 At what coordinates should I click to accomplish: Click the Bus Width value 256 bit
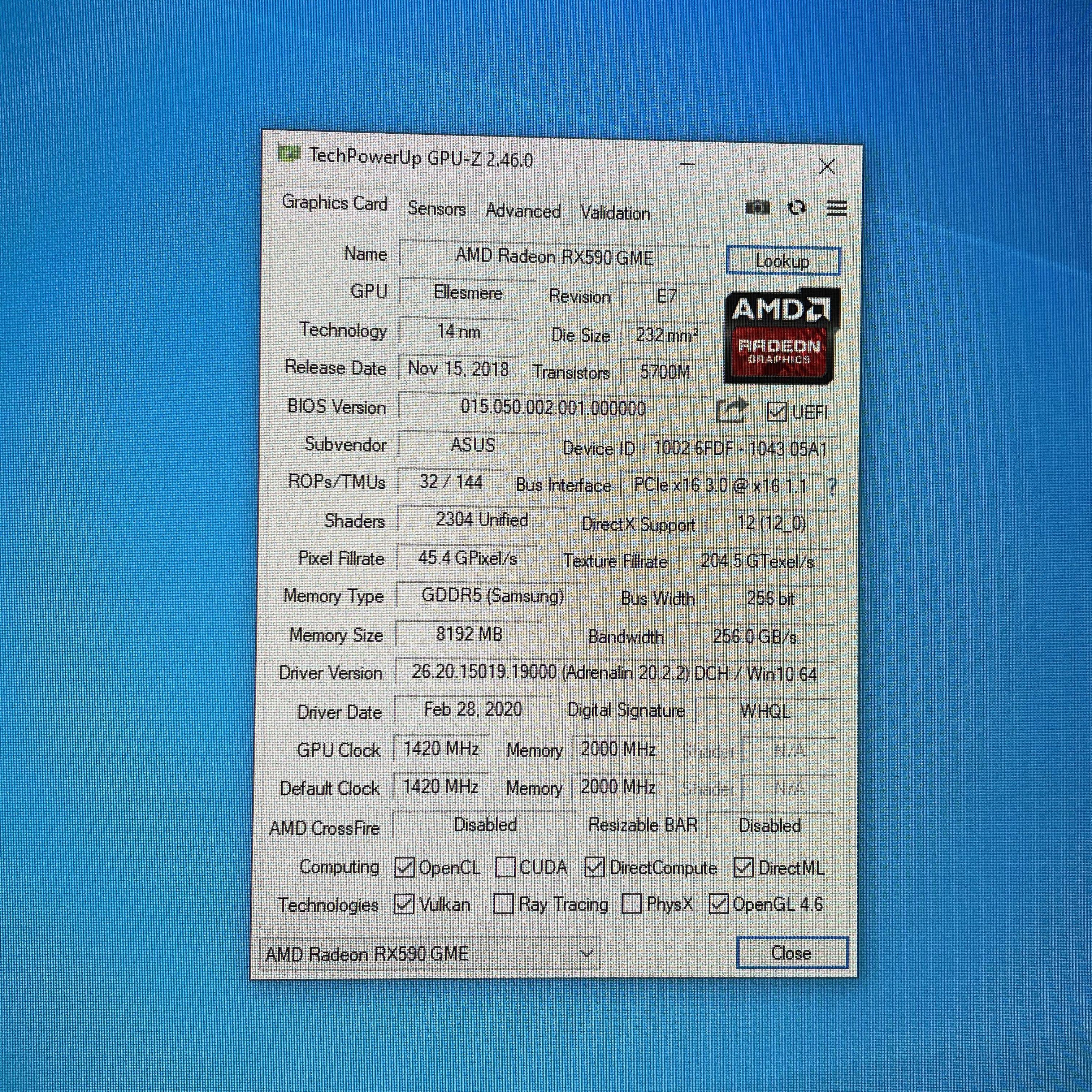point(771,598)
